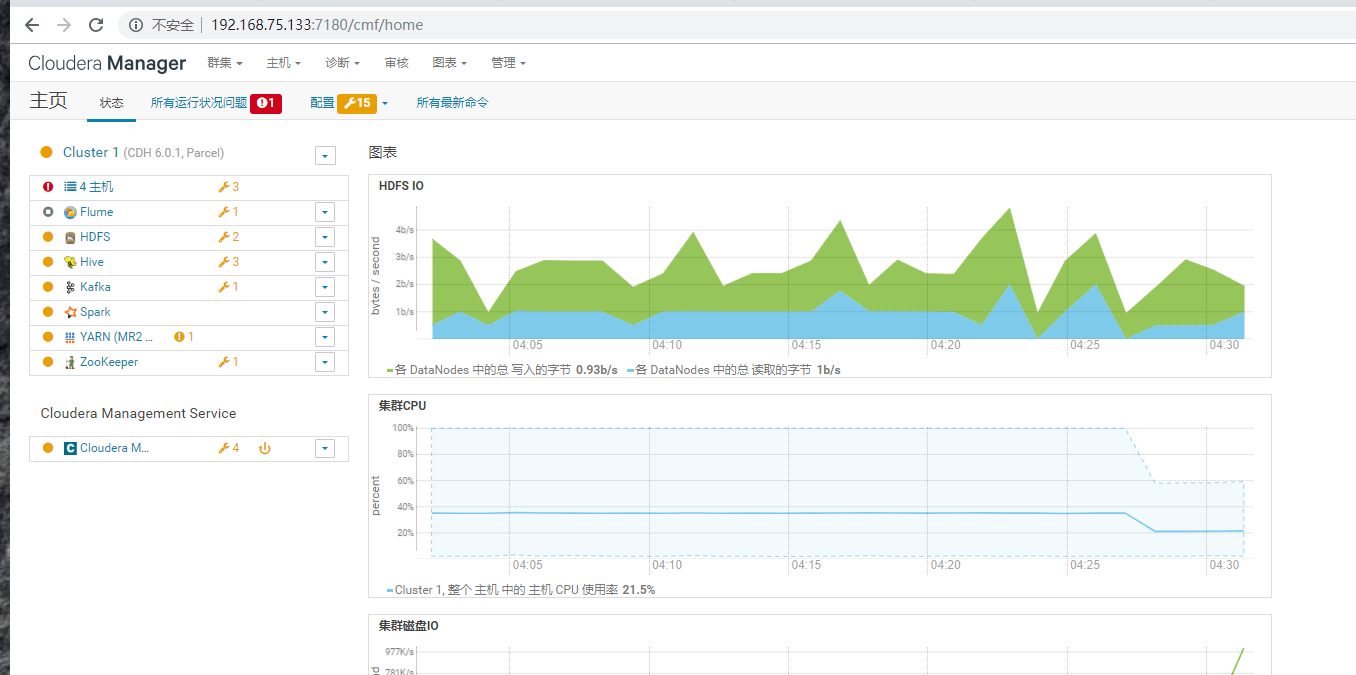Viewport: 1356px width, 675px height.
Task: Click the browser forward arrow
Action: tap(64, 25)
